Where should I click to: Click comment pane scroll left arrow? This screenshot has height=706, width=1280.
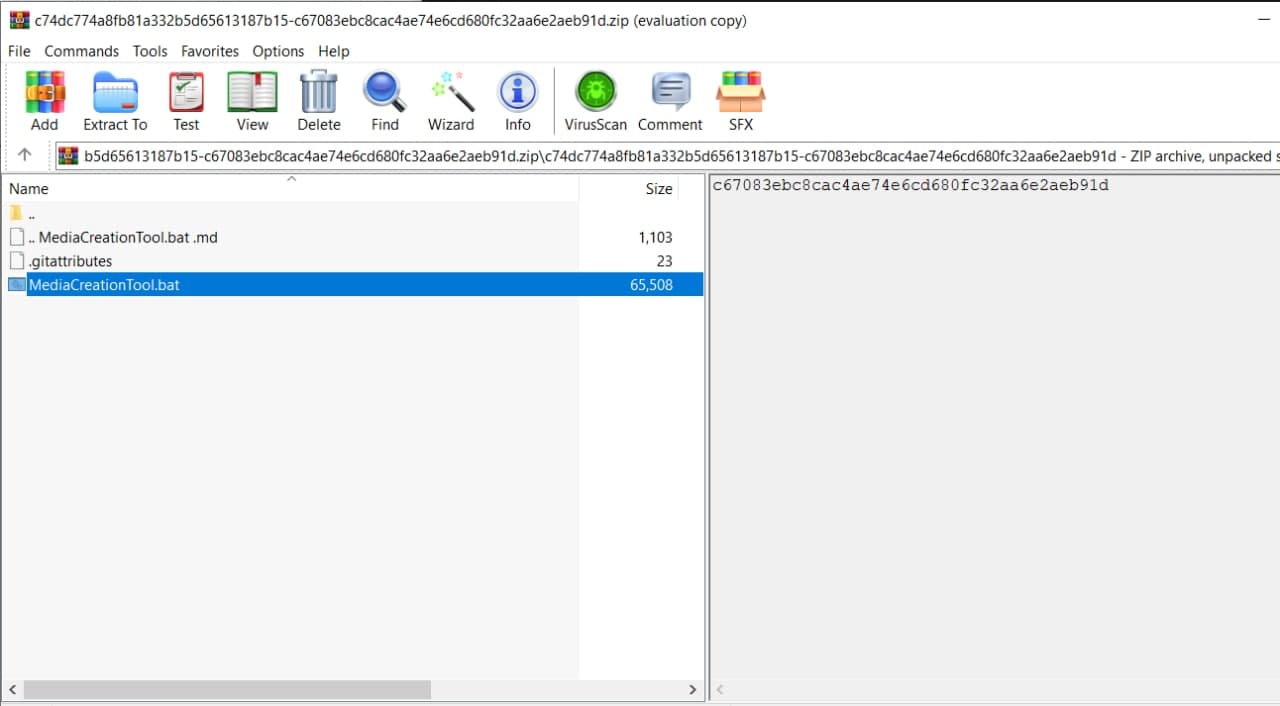(719, 690)
